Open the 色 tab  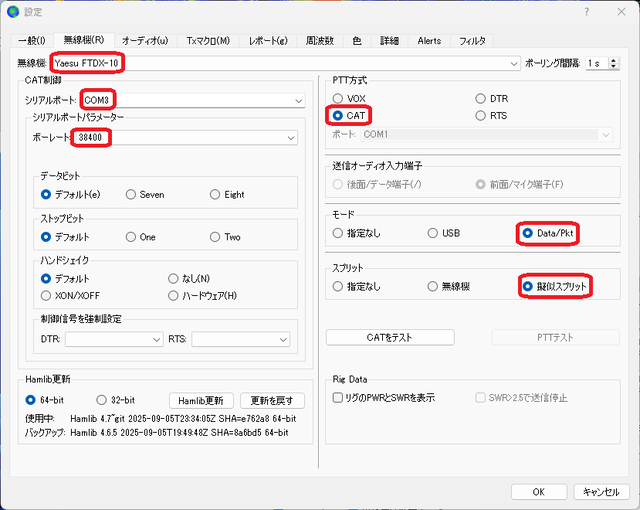(x=357, y=41)
